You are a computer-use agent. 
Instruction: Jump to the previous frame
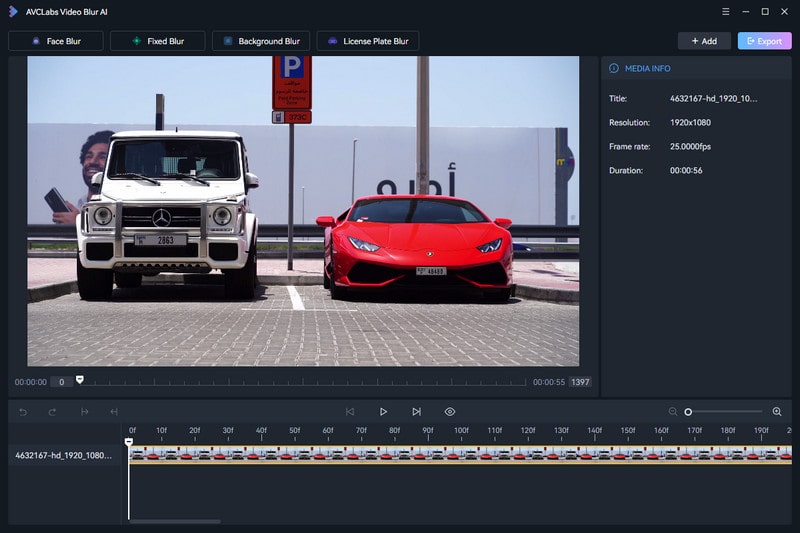tap(349, 412)
